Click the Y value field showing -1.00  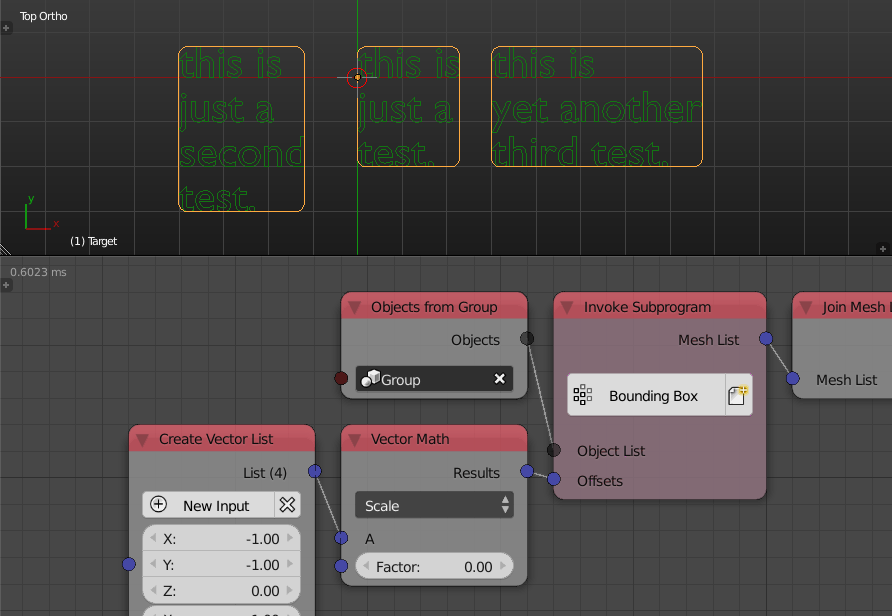pyautogui.click(x=221, y=565)
